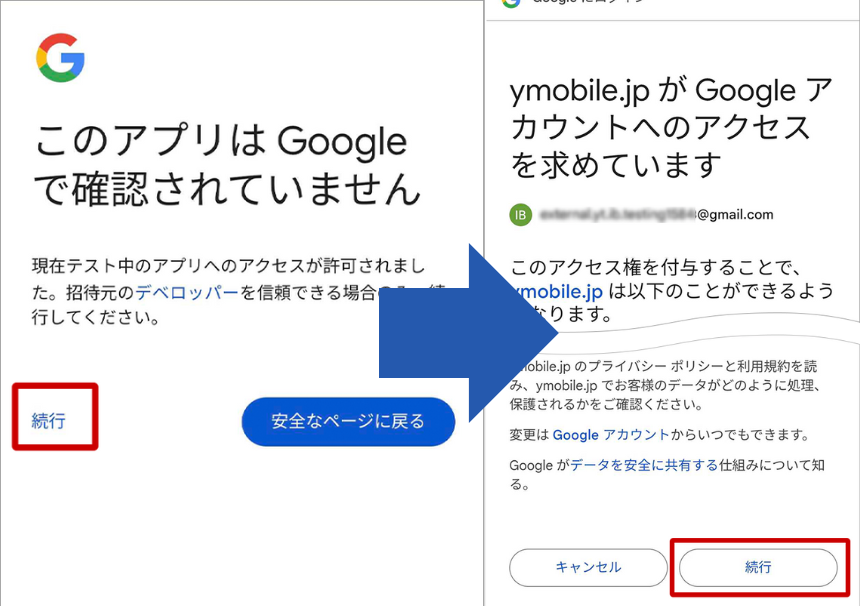Screen dimensions: 860x606
Task: Select the gmail.com account entry
Action: tap(640, 215)
